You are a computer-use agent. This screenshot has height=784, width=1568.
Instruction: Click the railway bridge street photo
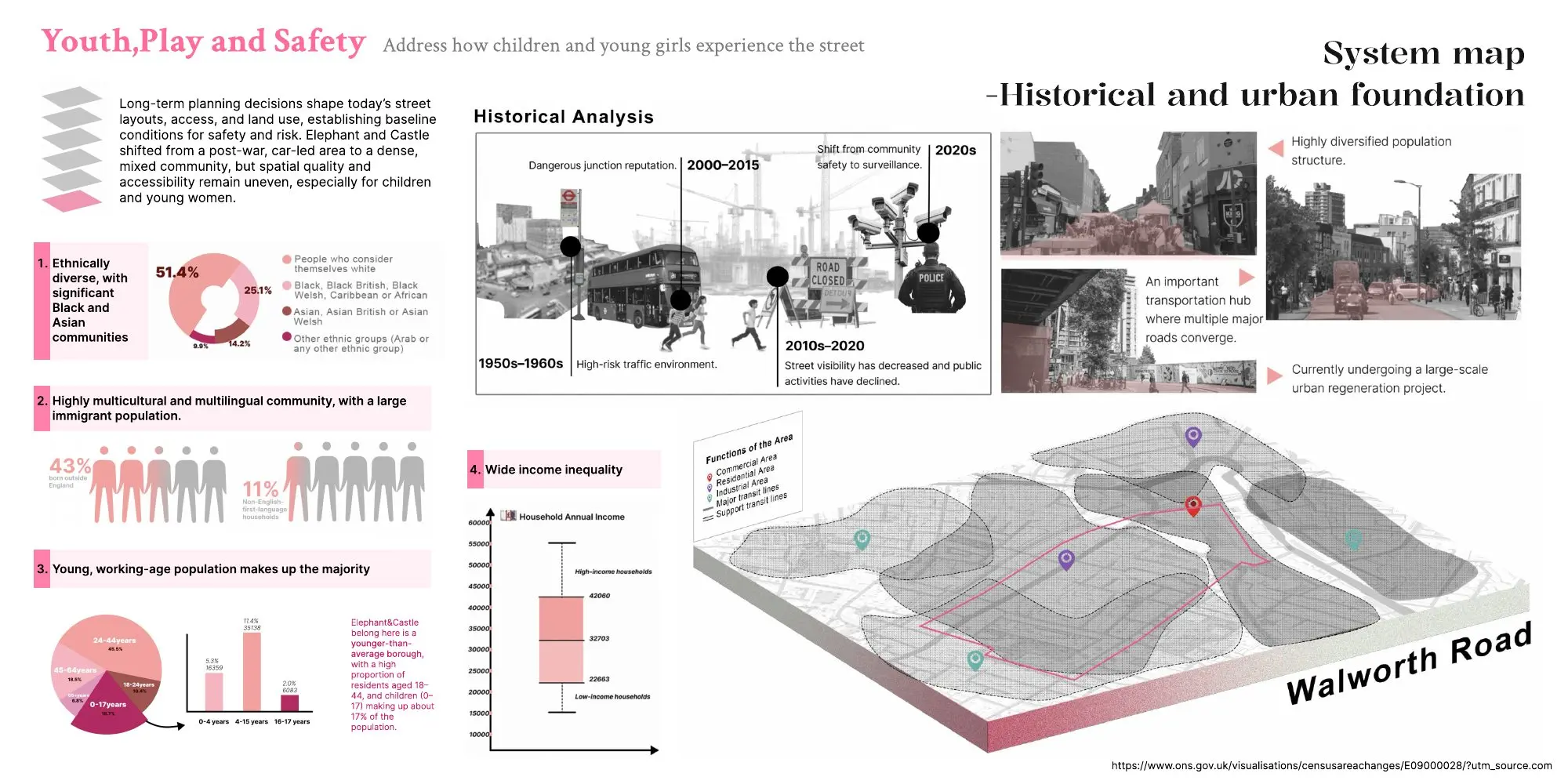click(x=1129, y=331)
